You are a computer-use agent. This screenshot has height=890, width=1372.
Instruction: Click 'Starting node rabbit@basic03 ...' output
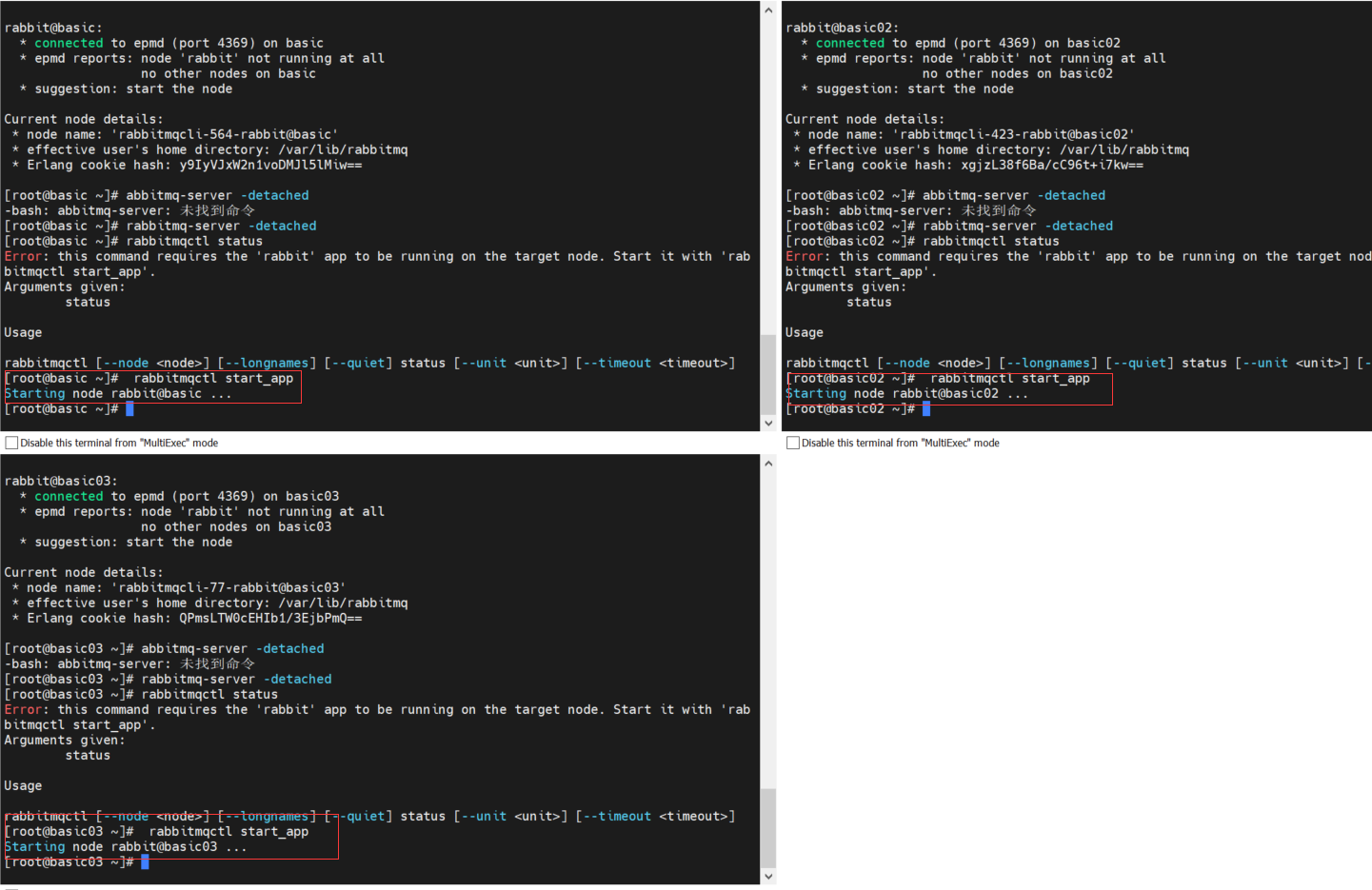126,846
